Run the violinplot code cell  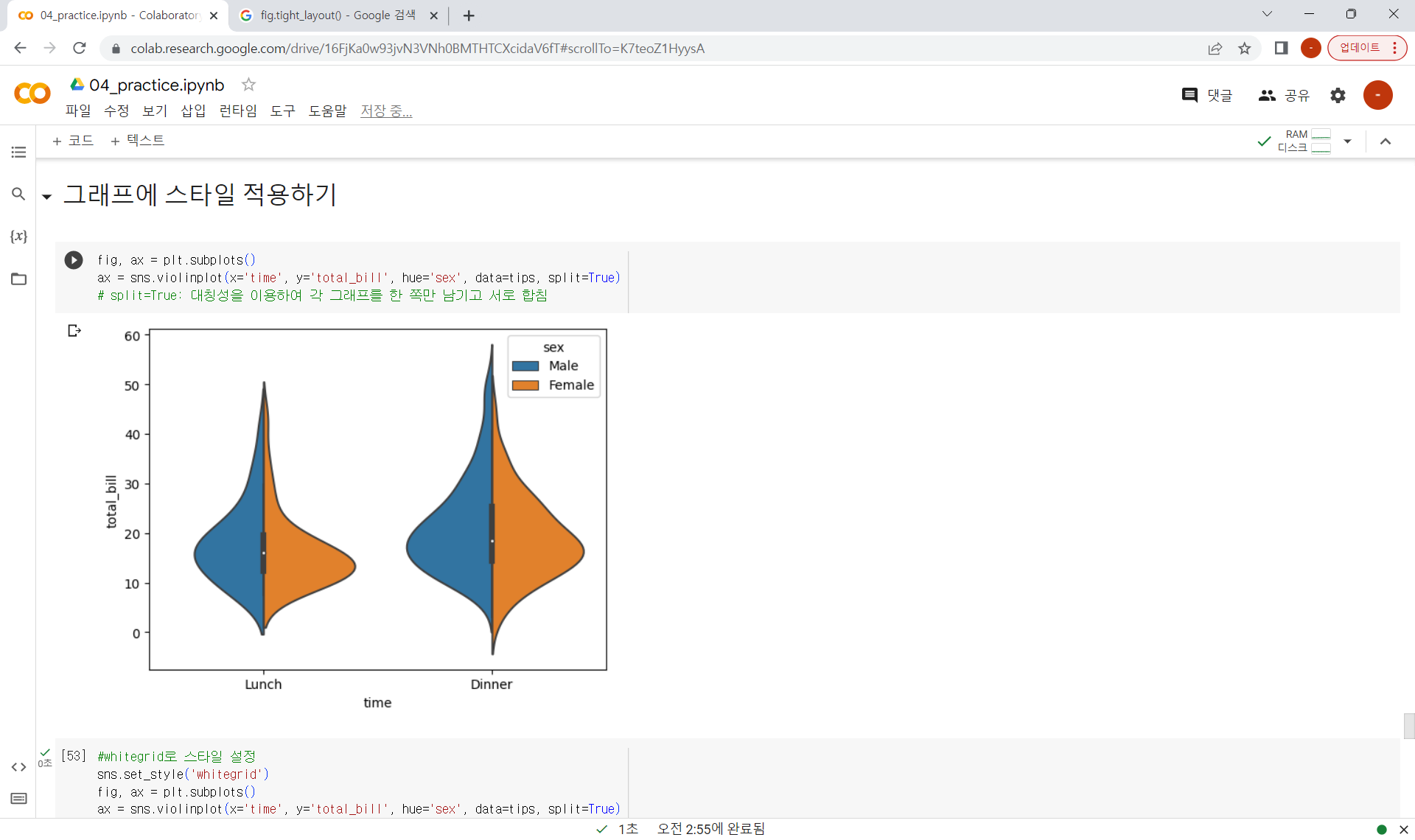coord(74,260)
